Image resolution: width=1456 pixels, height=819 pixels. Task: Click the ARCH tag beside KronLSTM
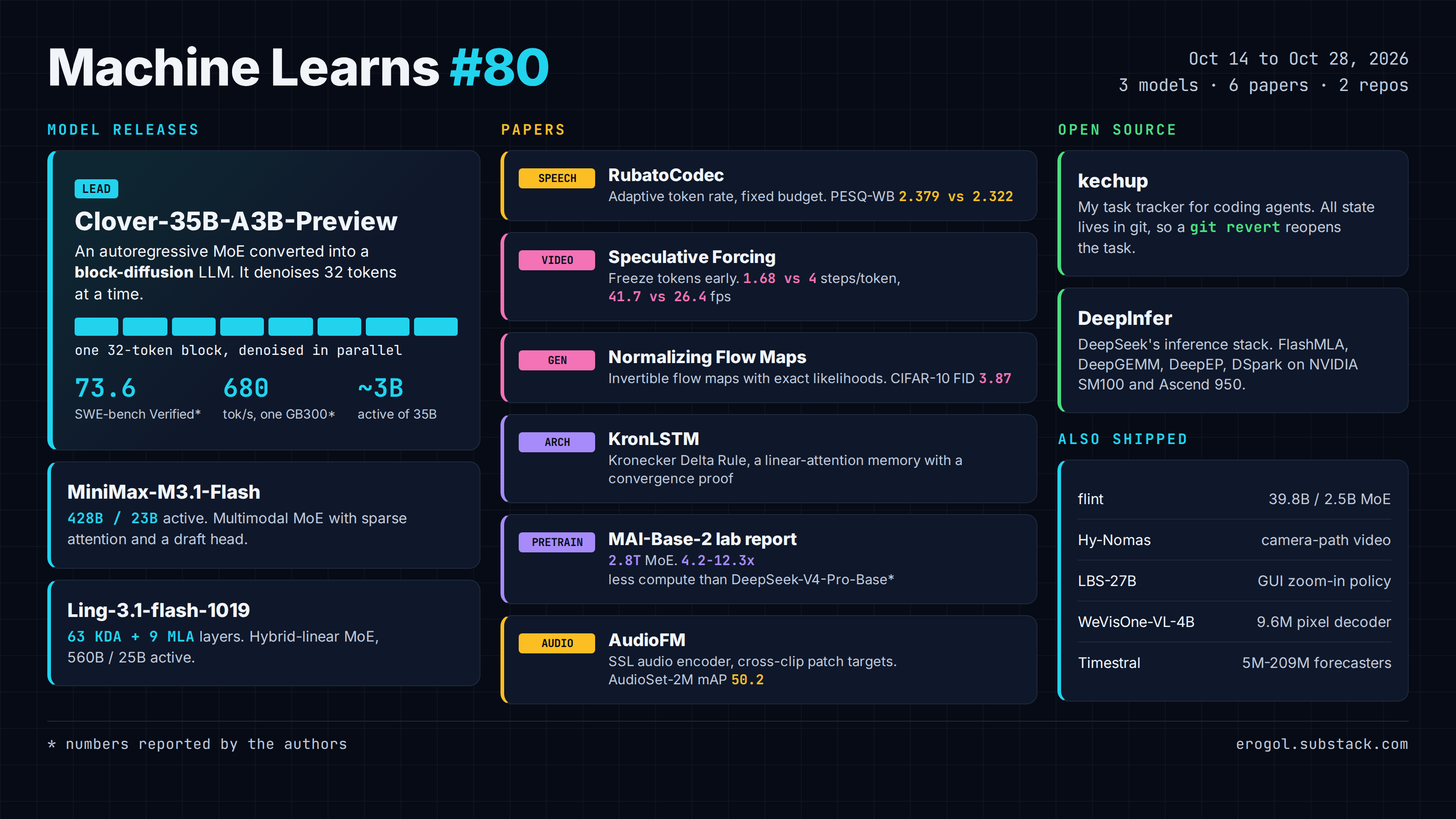point(557,442)
